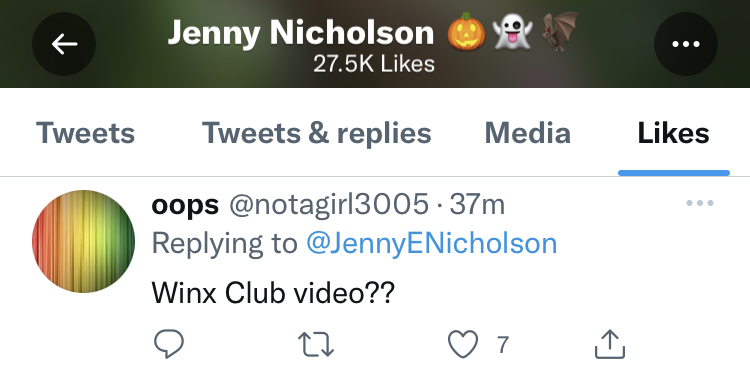Screen dimensions: 750x371
Task: Switch to the Tweets tab
Action: point(85,132)
